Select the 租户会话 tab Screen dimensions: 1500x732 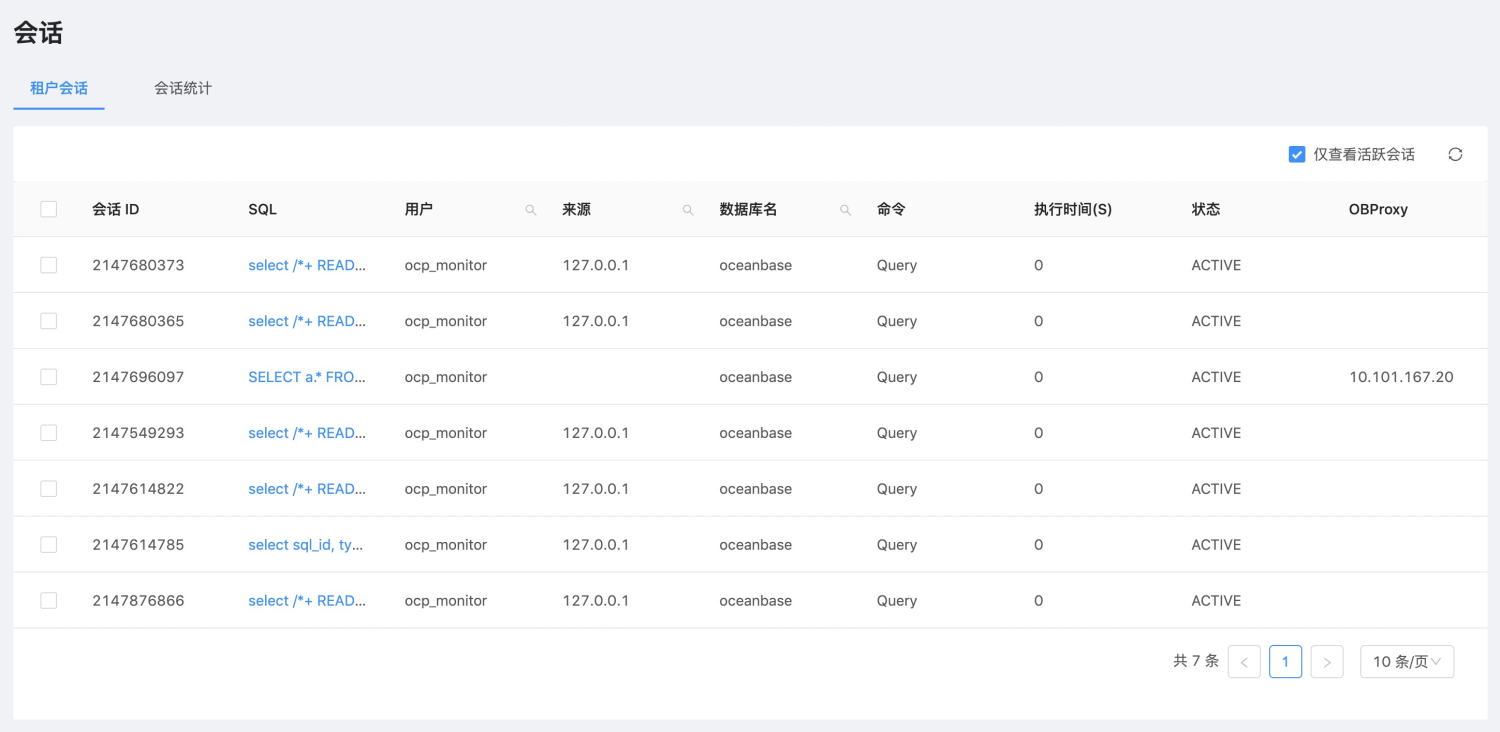59,88
